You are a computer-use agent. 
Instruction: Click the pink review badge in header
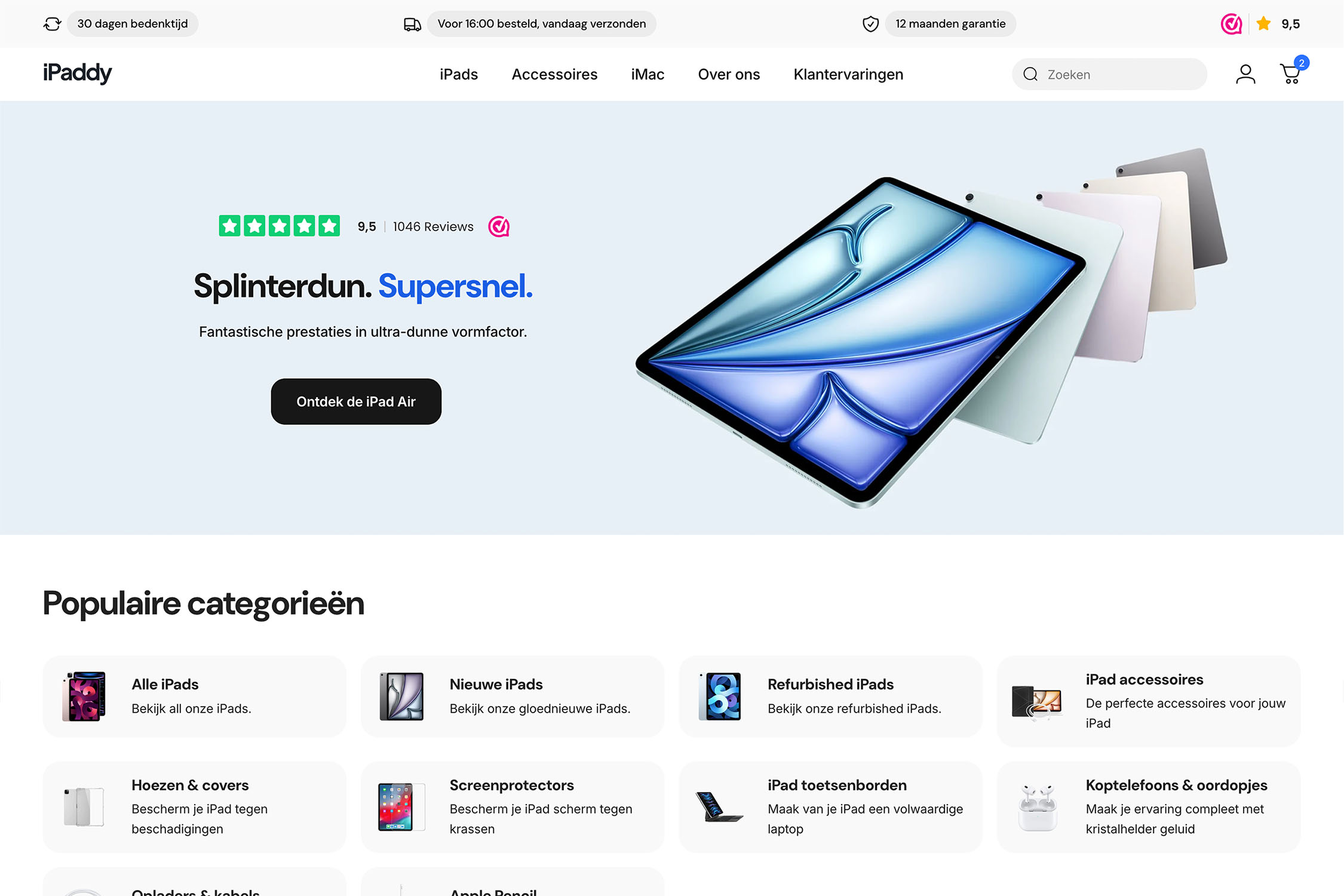(1231, 24)
